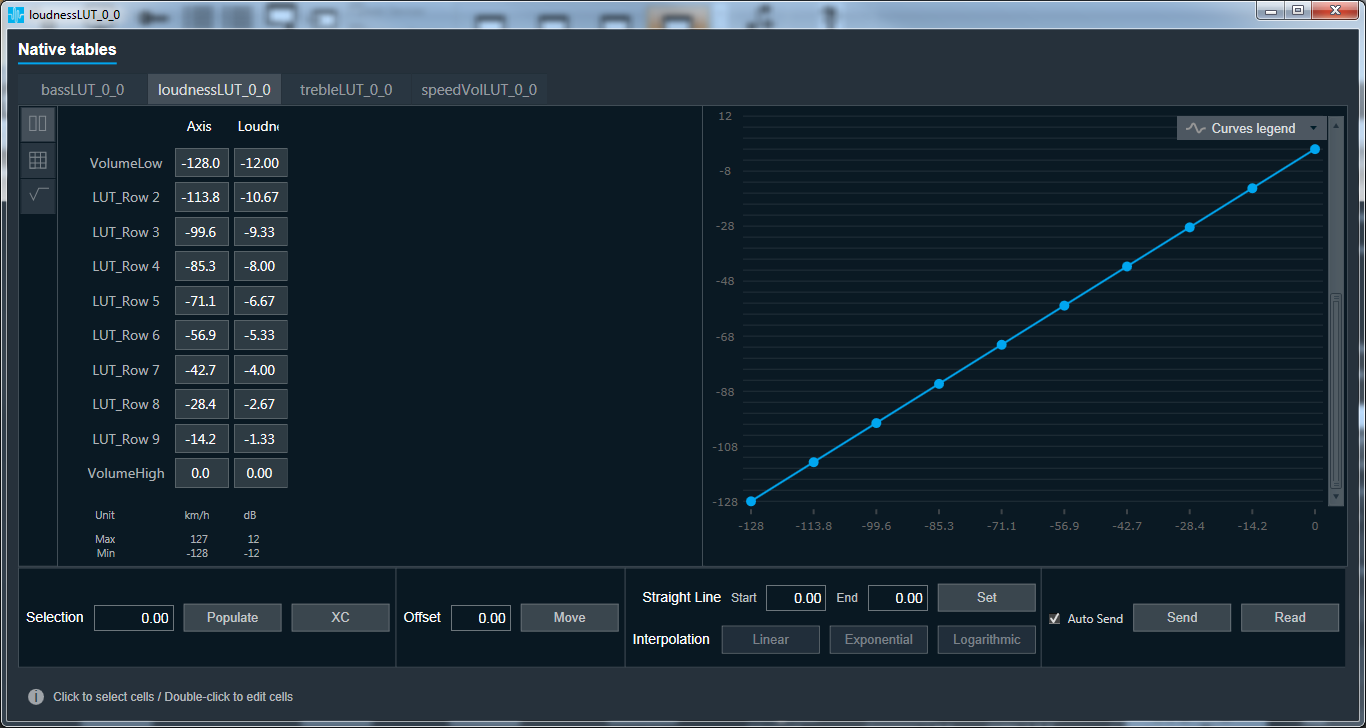Select LUT_Row 8 axis cell -28.4
This screenshot has height=728, width=1366.
[x=202, y=404]
